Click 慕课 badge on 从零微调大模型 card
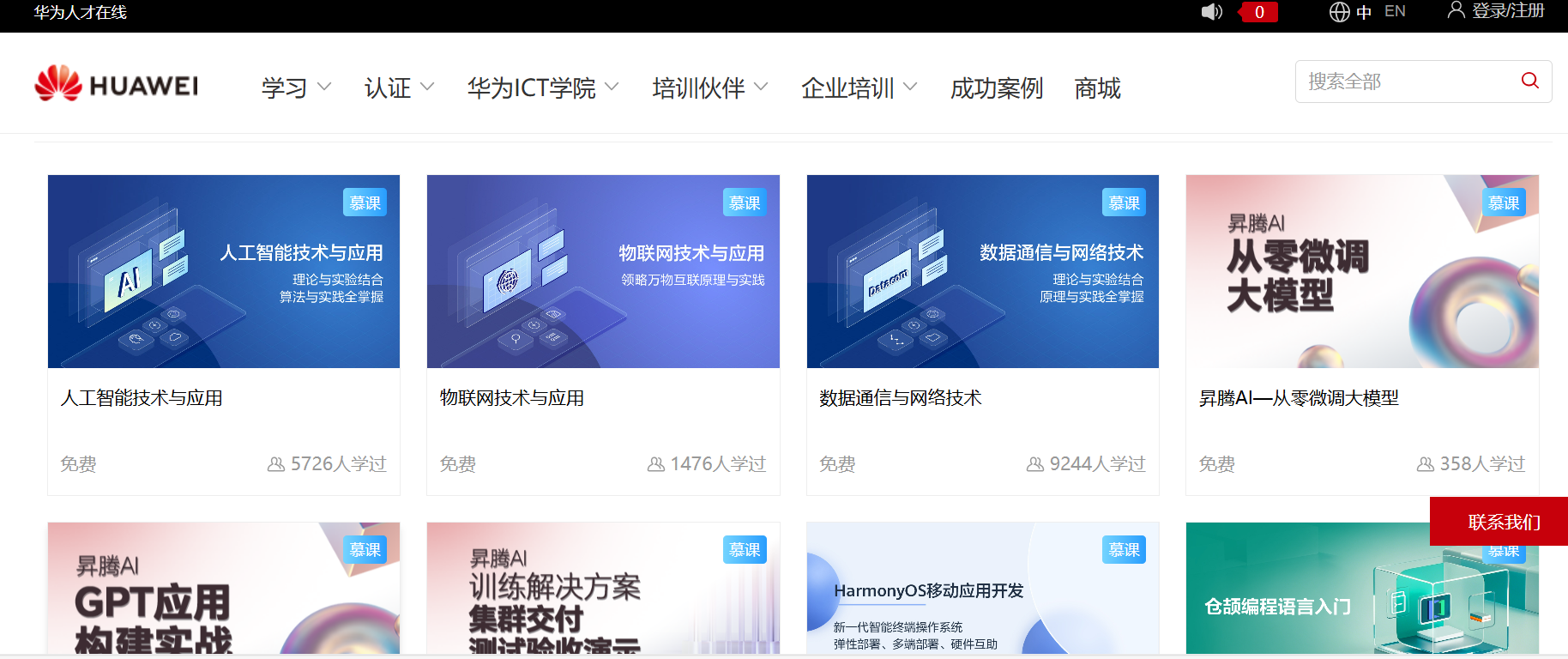The width and height of the screenshot is (1568, 659). 1504,203
